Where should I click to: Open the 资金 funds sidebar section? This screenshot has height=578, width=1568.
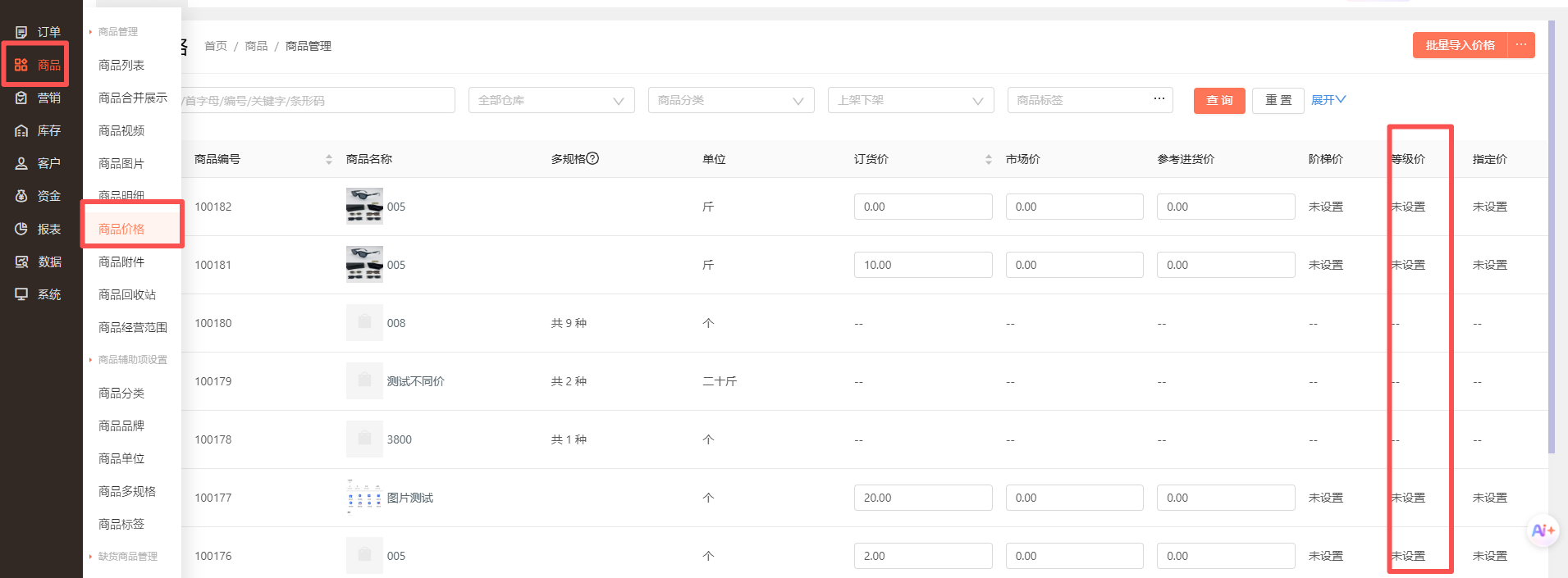(38, 196)
